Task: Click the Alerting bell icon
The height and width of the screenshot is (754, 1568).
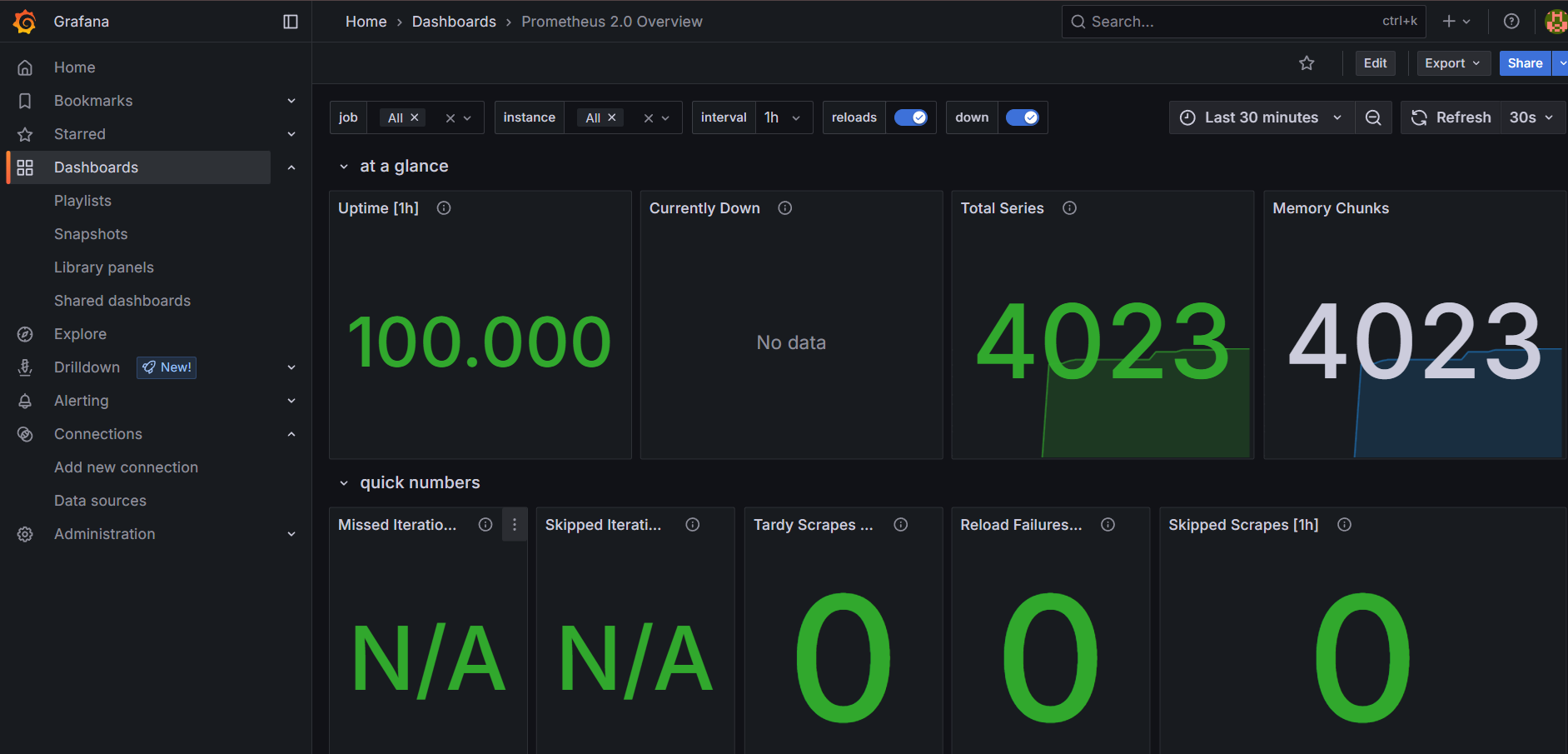Action: (x=25, y=401)
